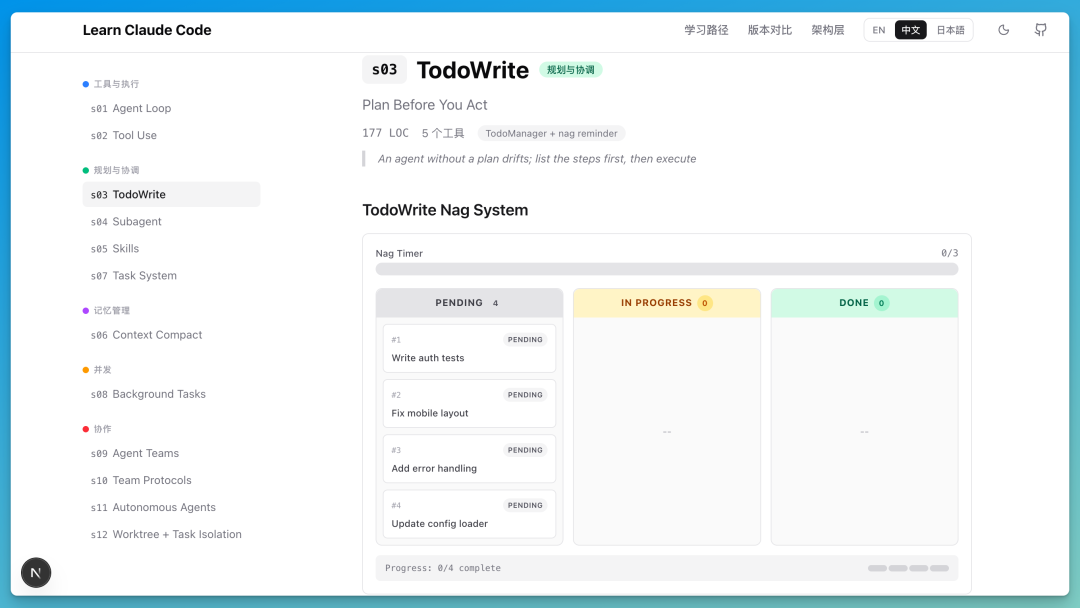Click the Done column count badge
This screenshot has height=608, width=1080.
[x=881, y=303]
